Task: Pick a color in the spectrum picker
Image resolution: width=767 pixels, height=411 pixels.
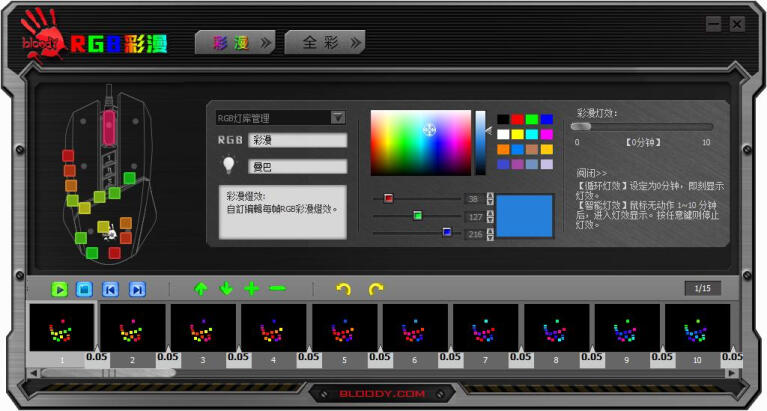Action: click(421, 143)
